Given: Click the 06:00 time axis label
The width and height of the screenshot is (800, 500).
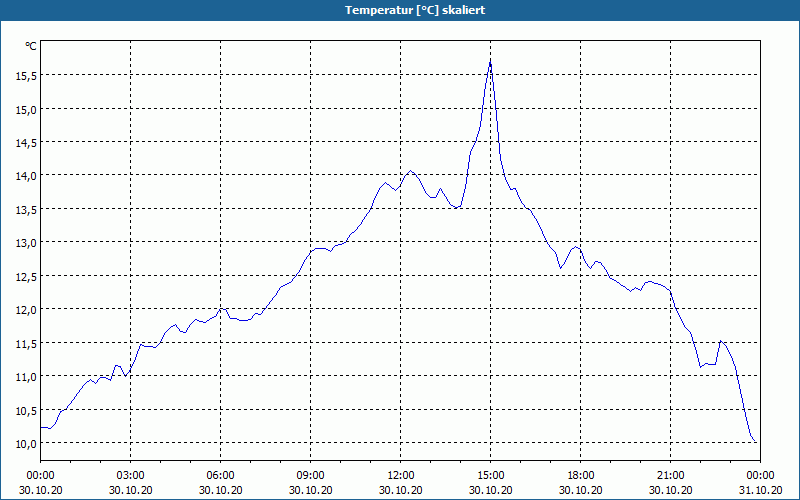Looking at the screenshot, I should tap(220, 476).
